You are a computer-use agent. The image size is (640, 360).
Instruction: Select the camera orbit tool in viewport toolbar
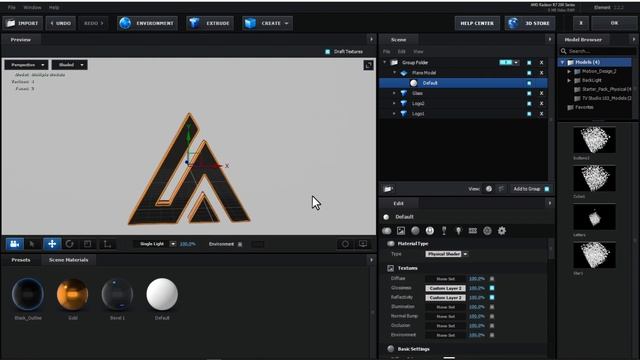tap(15, 244)
